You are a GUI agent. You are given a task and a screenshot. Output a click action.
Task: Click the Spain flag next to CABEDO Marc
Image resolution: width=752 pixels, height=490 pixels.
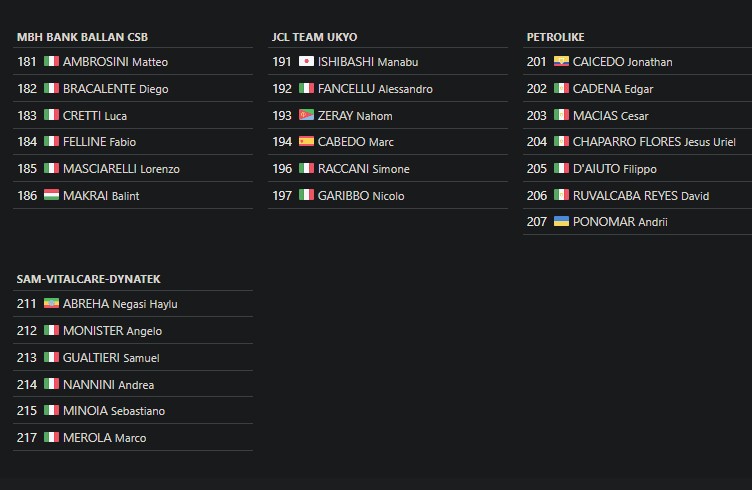point(306,141)
